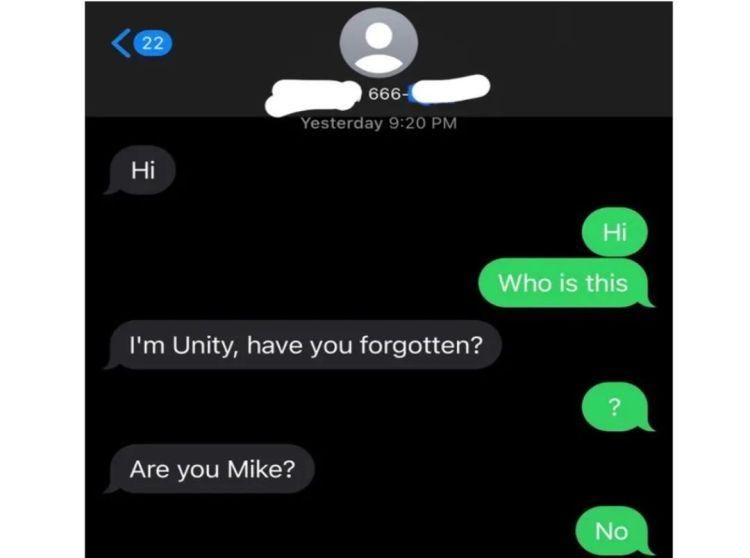Select the green sent Hi bubble
Viewport: 750px width, 558px height.
[x=615, y=232]
